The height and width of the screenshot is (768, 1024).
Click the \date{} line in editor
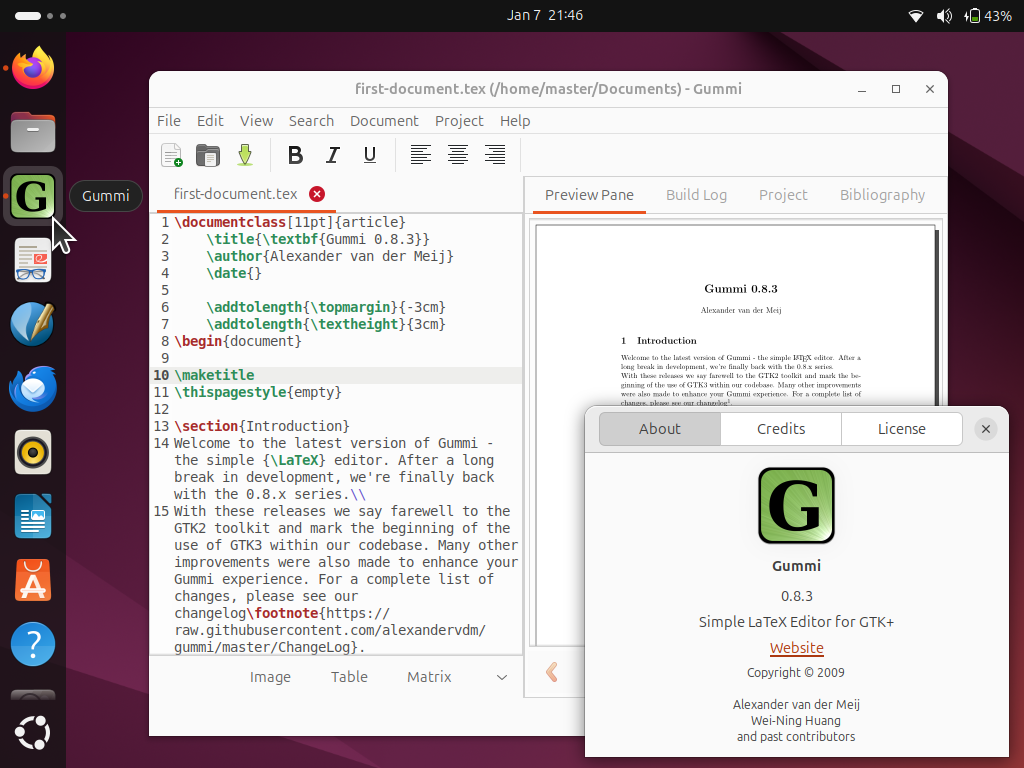tap(234, 273)
